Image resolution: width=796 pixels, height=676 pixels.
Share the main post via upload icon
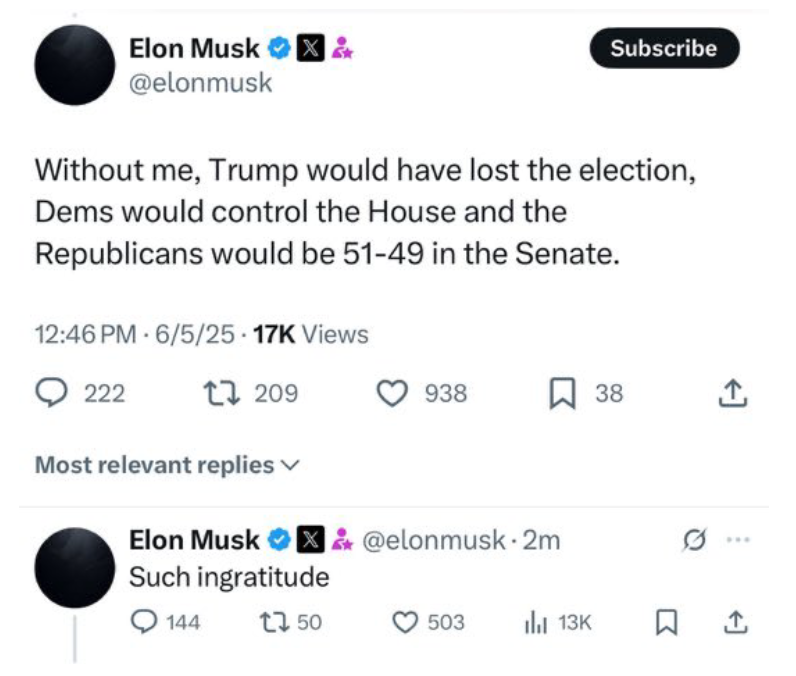733,394
